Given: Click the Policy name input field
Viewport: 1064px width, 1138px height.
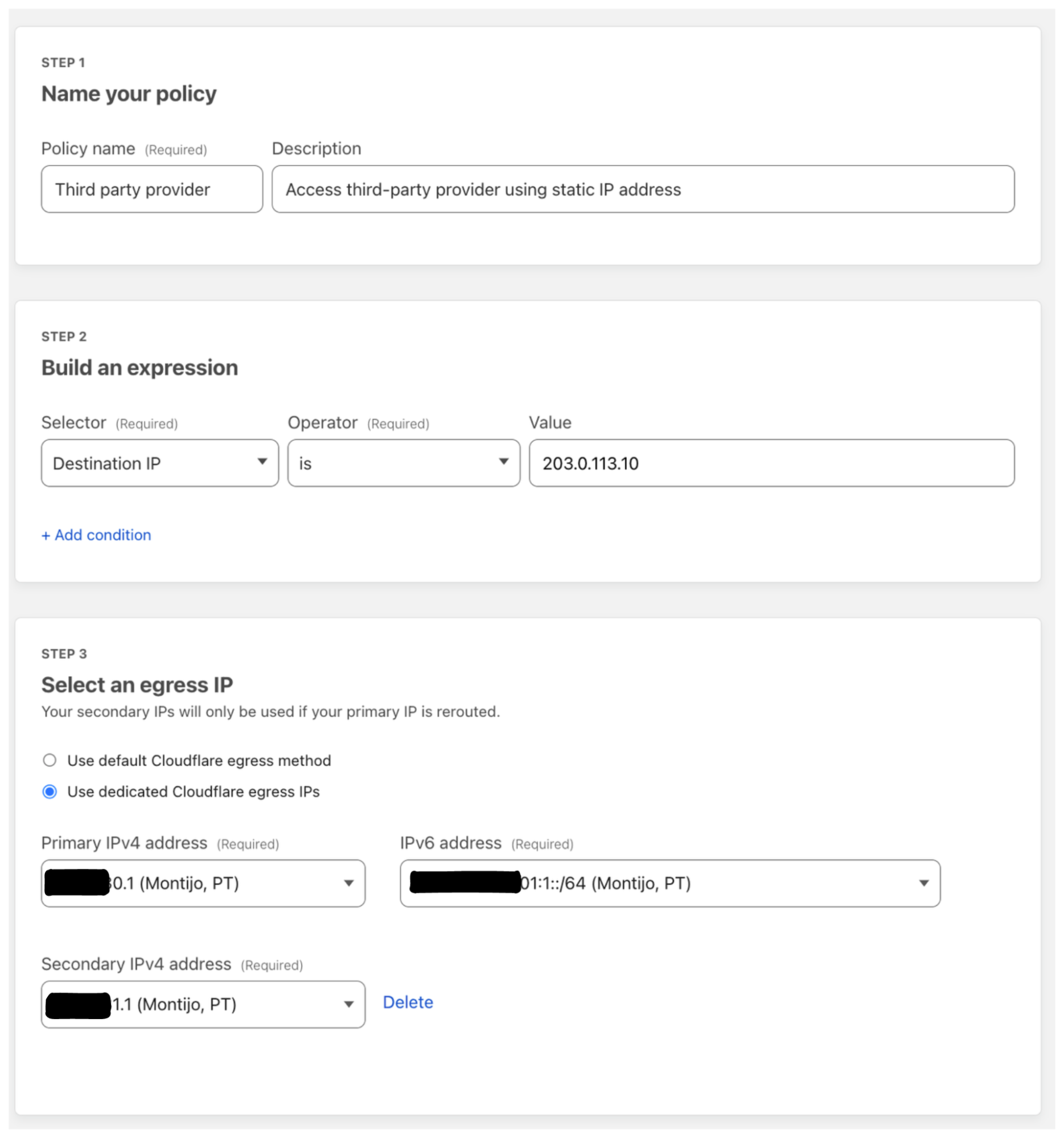Looking at the screenshot, I should (151, 190).
